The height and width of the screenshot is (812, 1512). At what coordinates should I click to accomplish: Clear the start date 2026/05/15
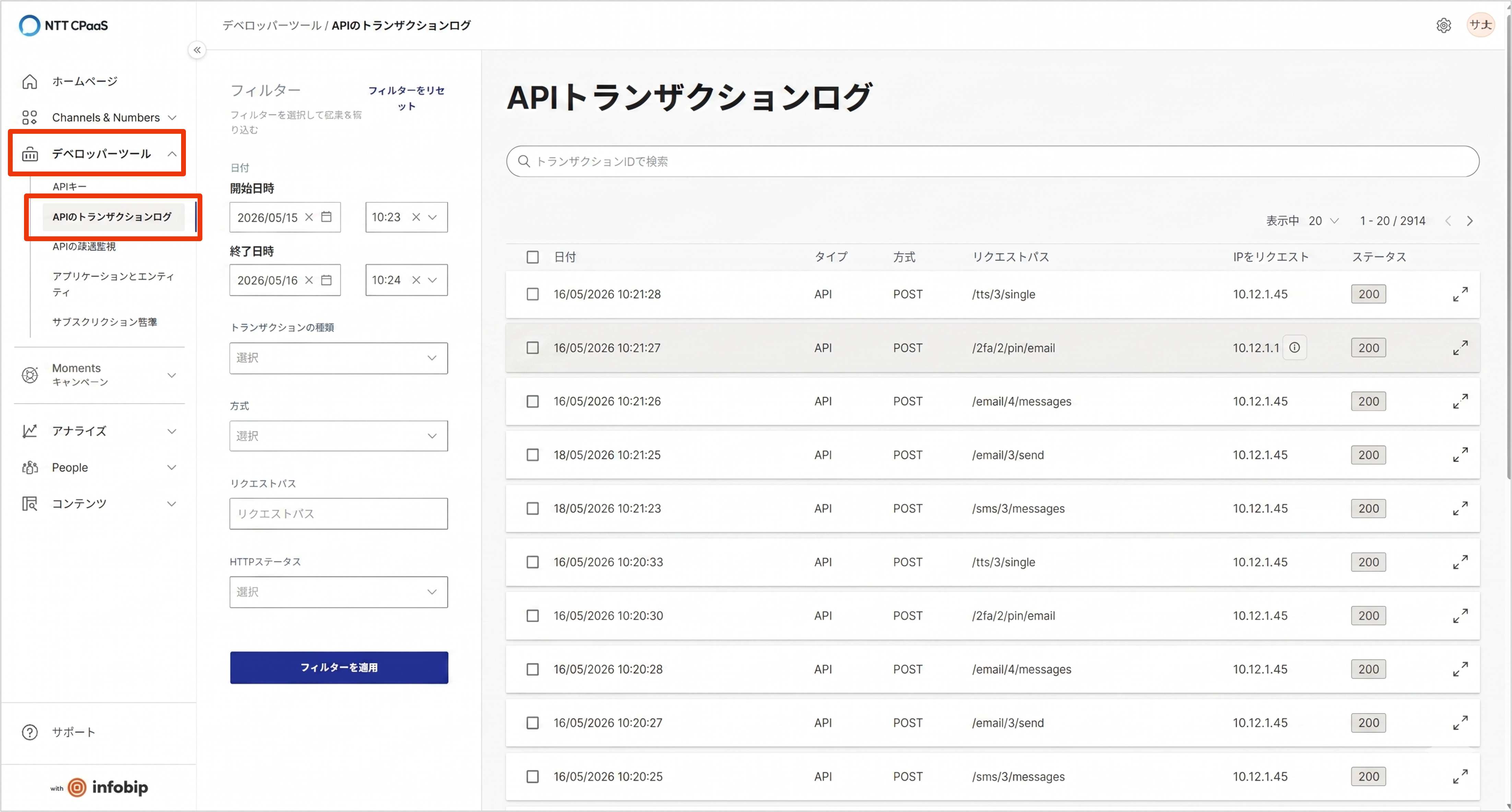tap(309, 217)
